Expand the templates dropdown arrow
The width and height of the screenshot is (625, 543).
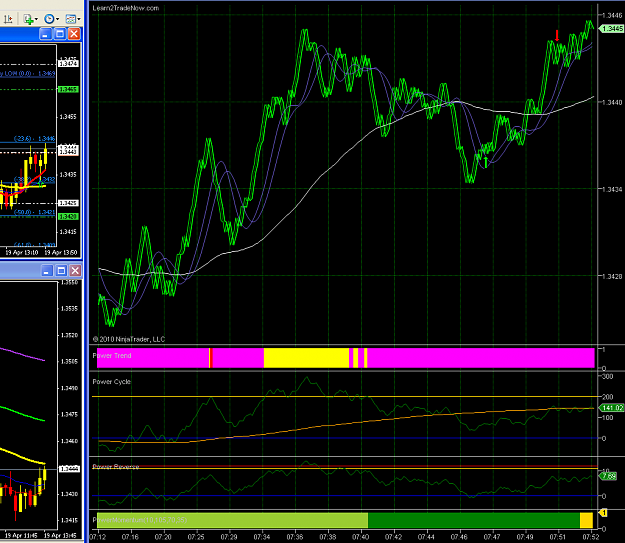79,19
